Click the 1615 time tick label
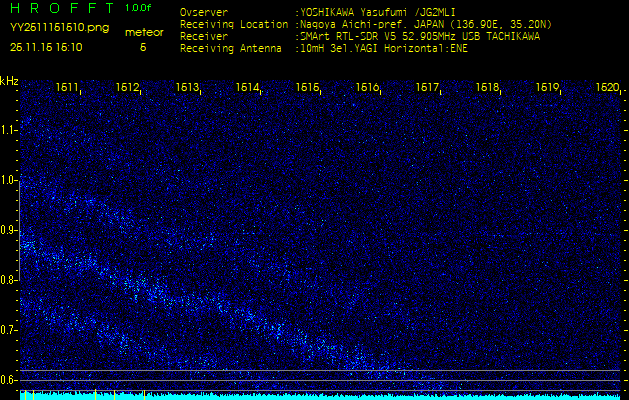 308,88
